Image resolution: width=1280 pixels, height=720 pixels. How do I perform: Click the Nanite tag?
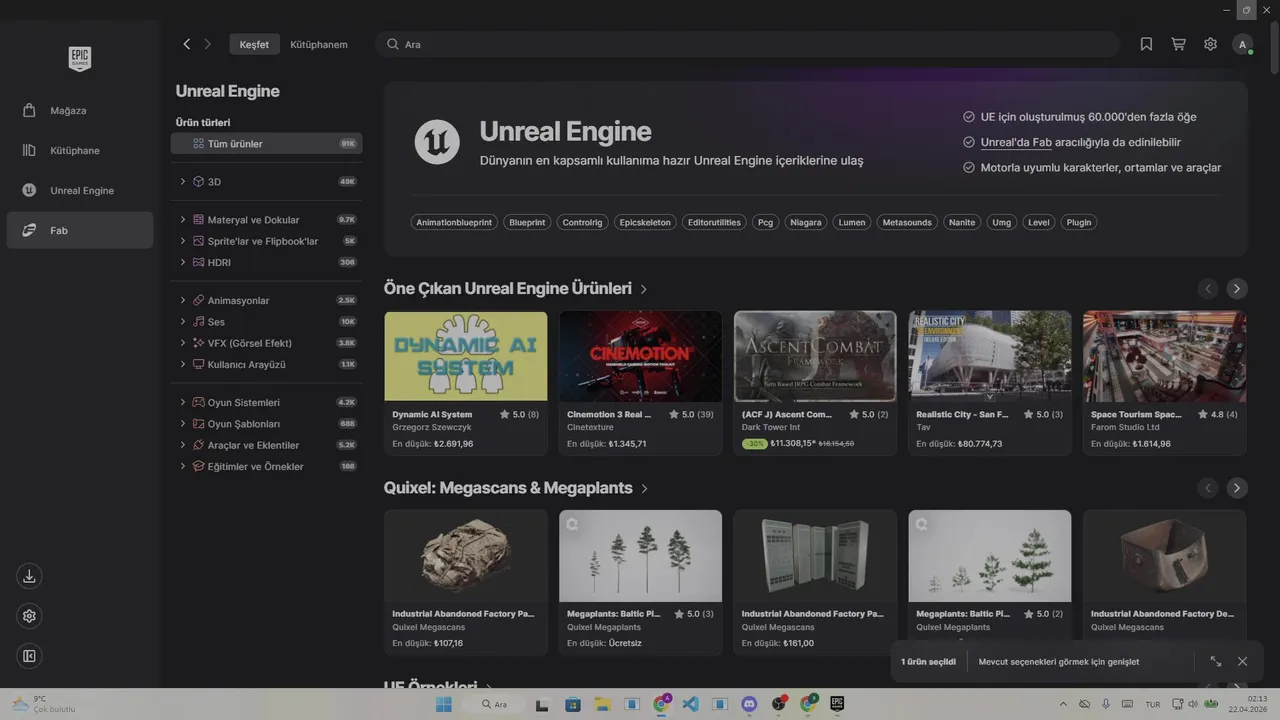pos(962,222)
